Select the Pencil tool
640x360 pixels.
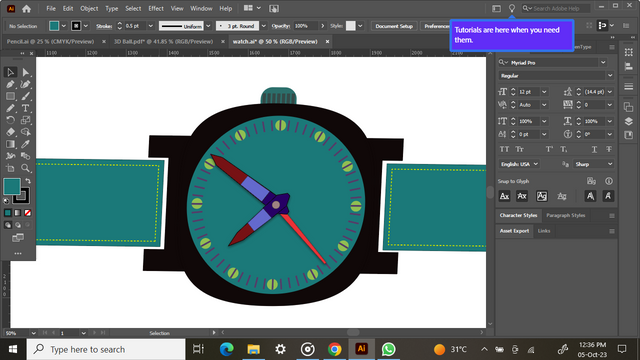point(11,108)
